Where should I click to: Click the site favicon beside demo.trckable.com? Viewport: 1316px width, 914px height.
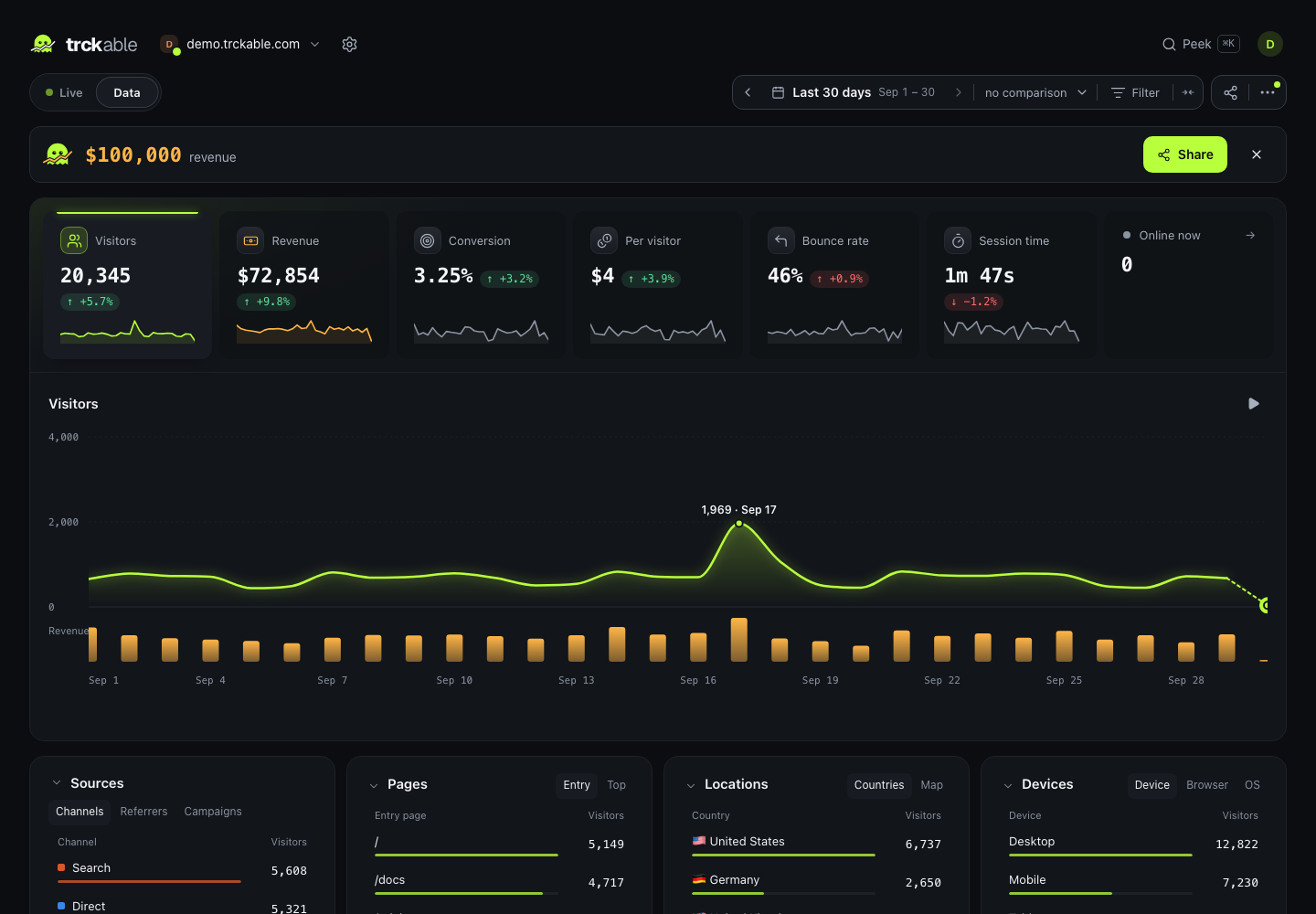[169, 44]
